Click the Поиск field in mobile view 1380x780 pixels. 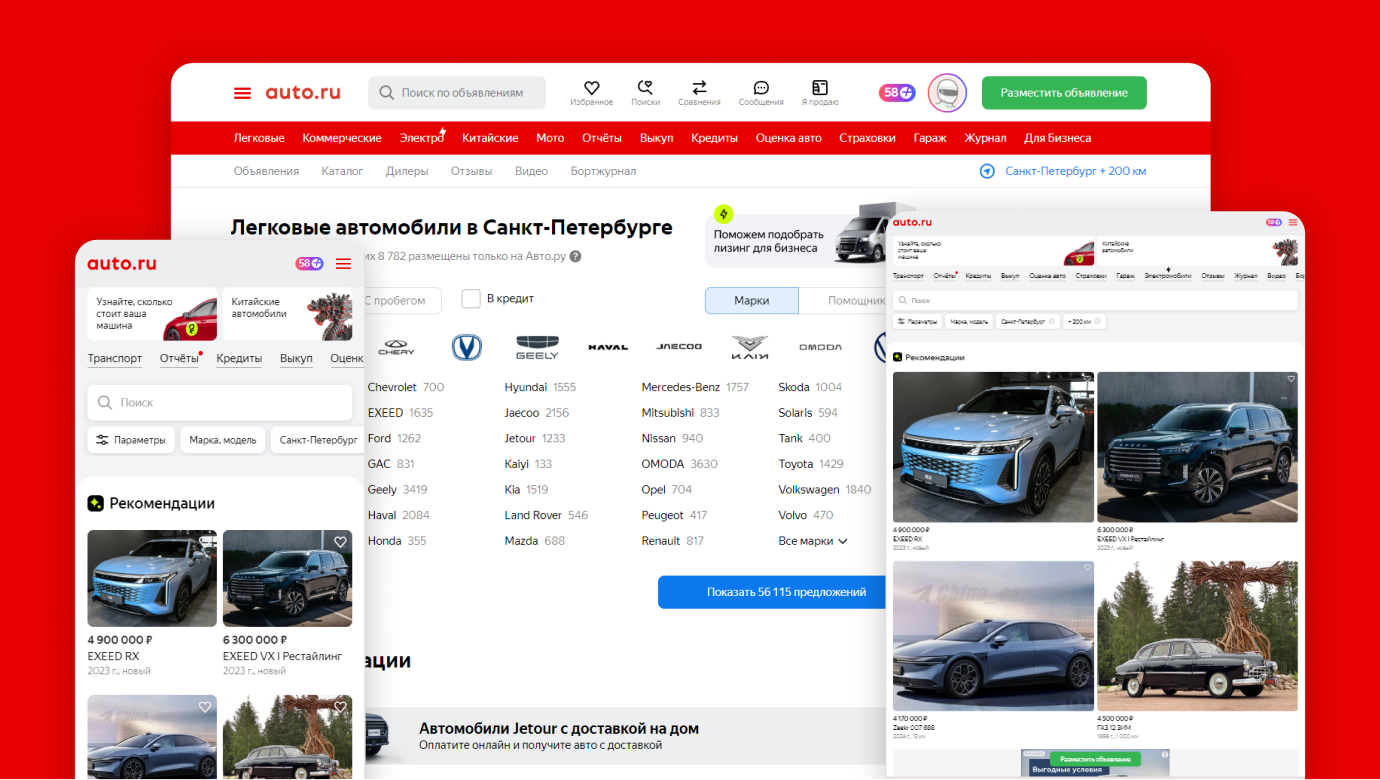click(x=220, y=402)
